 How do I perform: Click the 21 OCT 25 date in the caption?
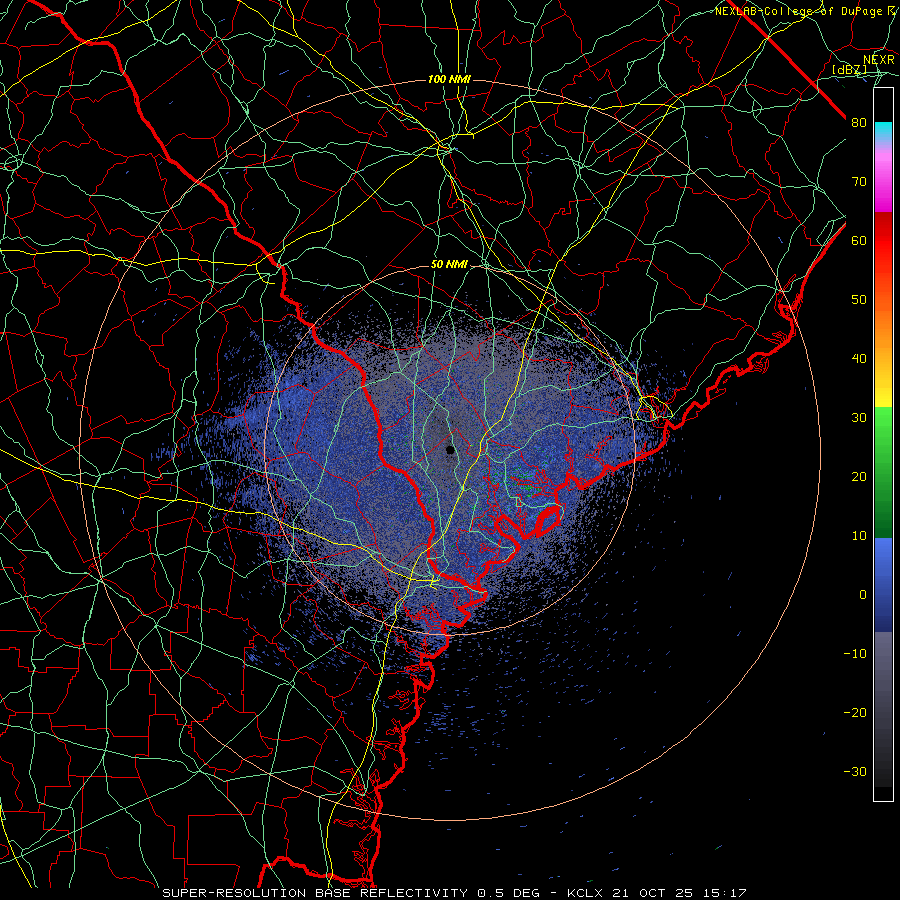pyautogui.click(x=651, y=893)
